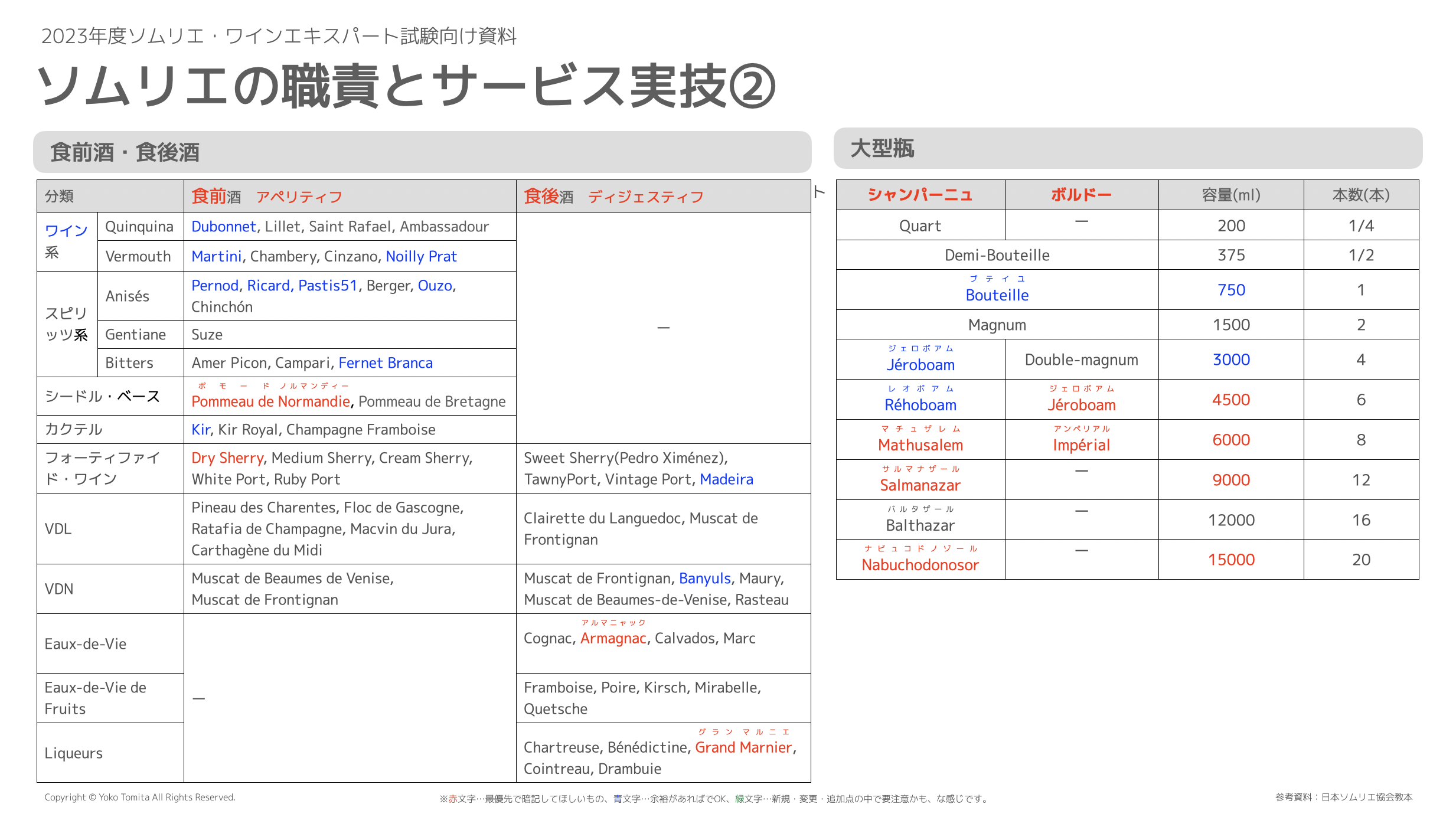
Task: Click the Liqueurs row label
Action: click(110, 753)
